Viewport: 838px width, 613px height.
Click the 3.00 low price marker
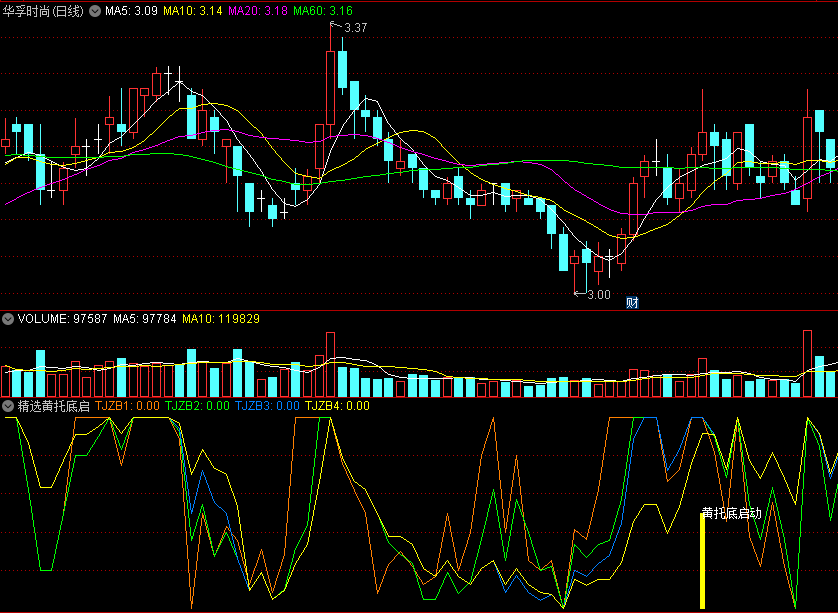tap(599, 294)
